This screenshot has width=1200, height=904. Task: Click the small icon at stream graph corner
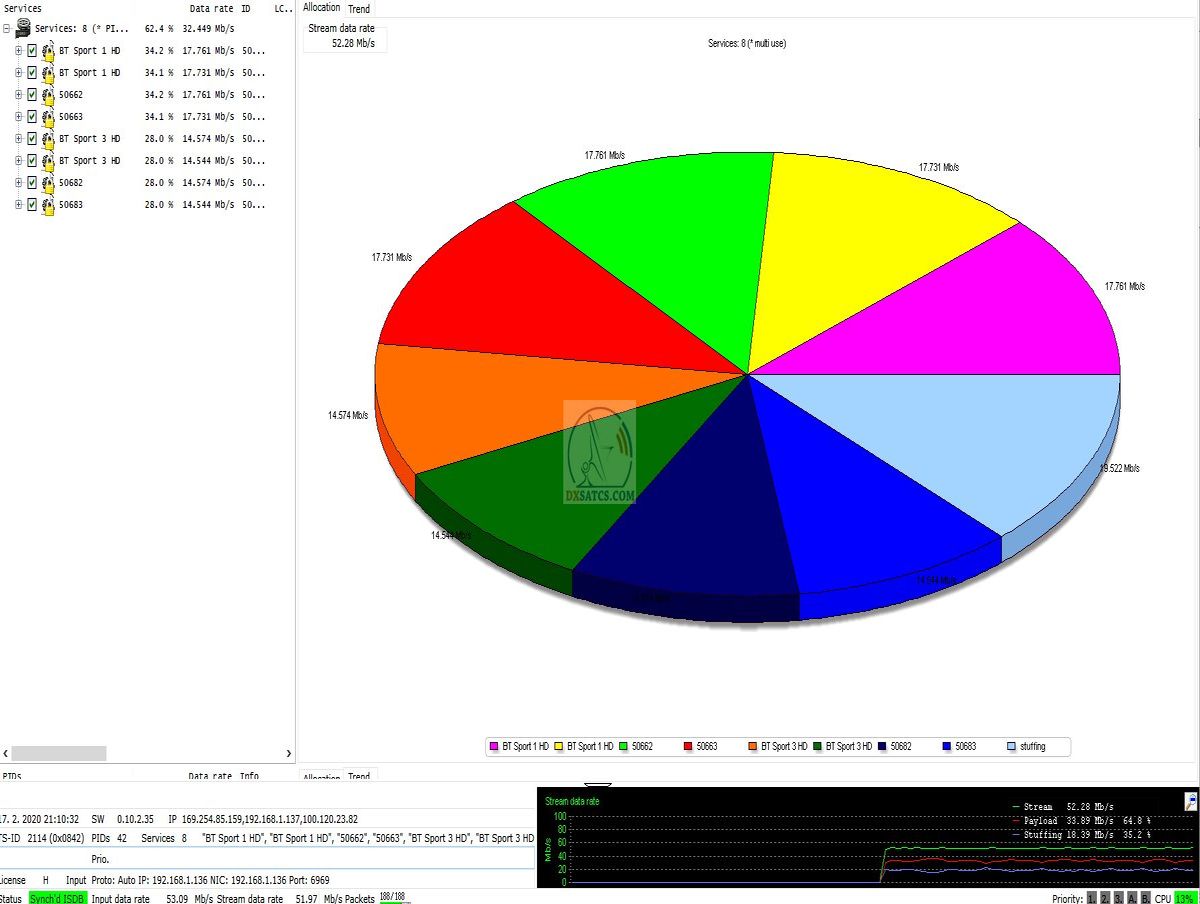coord(1190,801)
